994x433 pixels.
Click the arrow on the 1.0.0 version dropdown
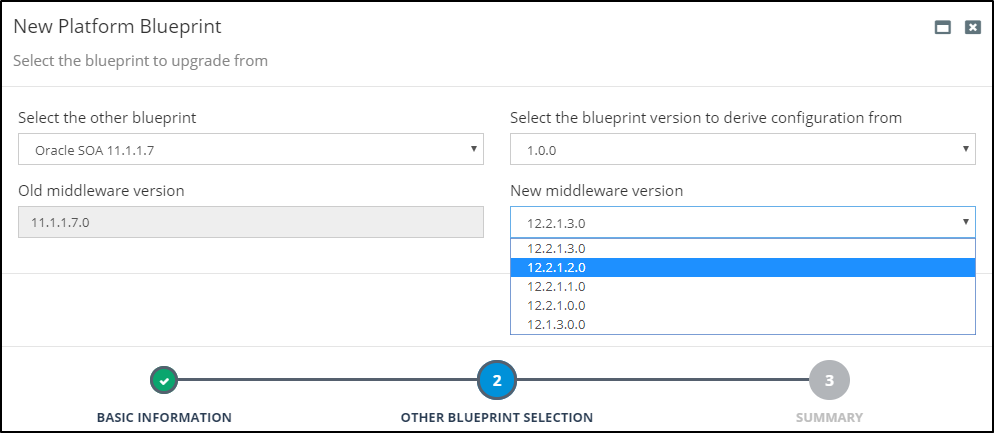pyautogui.click(x=965, y=150)
